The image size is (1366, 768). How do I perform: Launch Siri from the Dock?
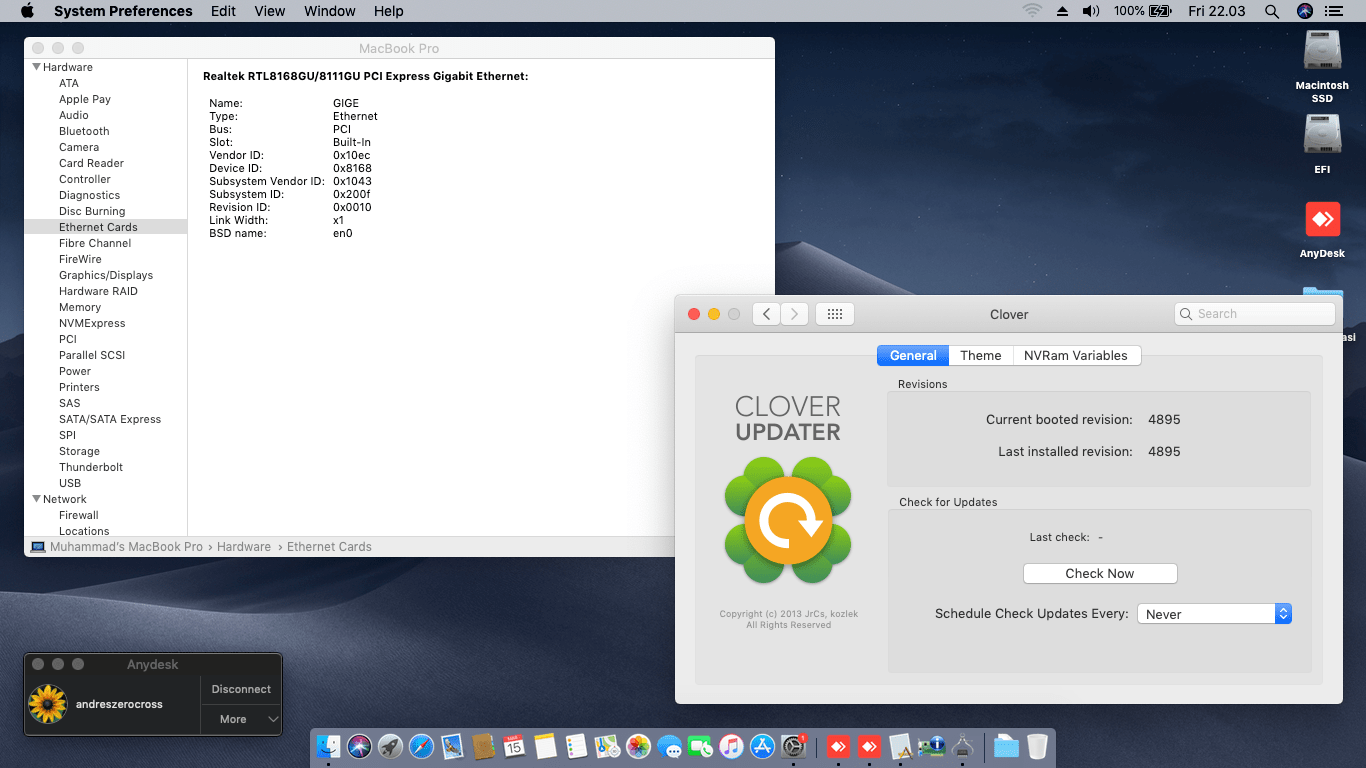tap(360, 746)
